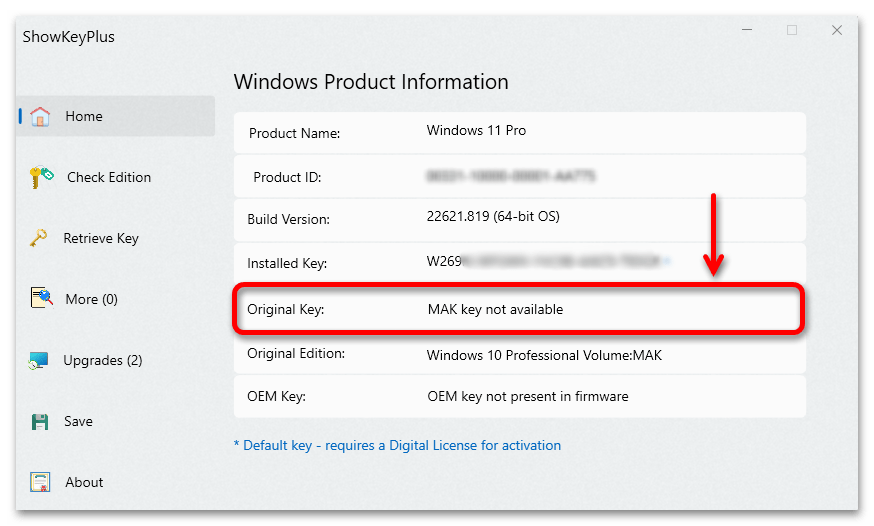Screen dimensions: 874x526
Task: Click the More magnifier icon
Action: click(40, 299)
